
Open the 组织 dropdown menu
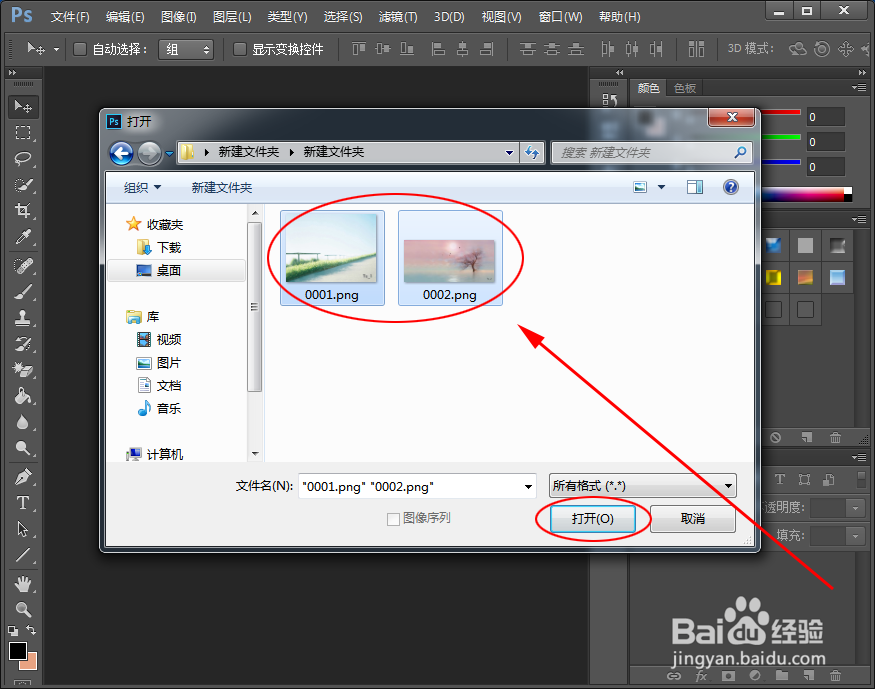[142, 187]
